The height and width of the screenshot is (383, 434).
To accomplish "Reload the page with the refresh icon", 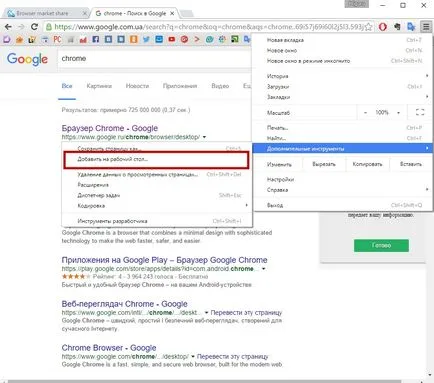I will [x=34, y=27].
